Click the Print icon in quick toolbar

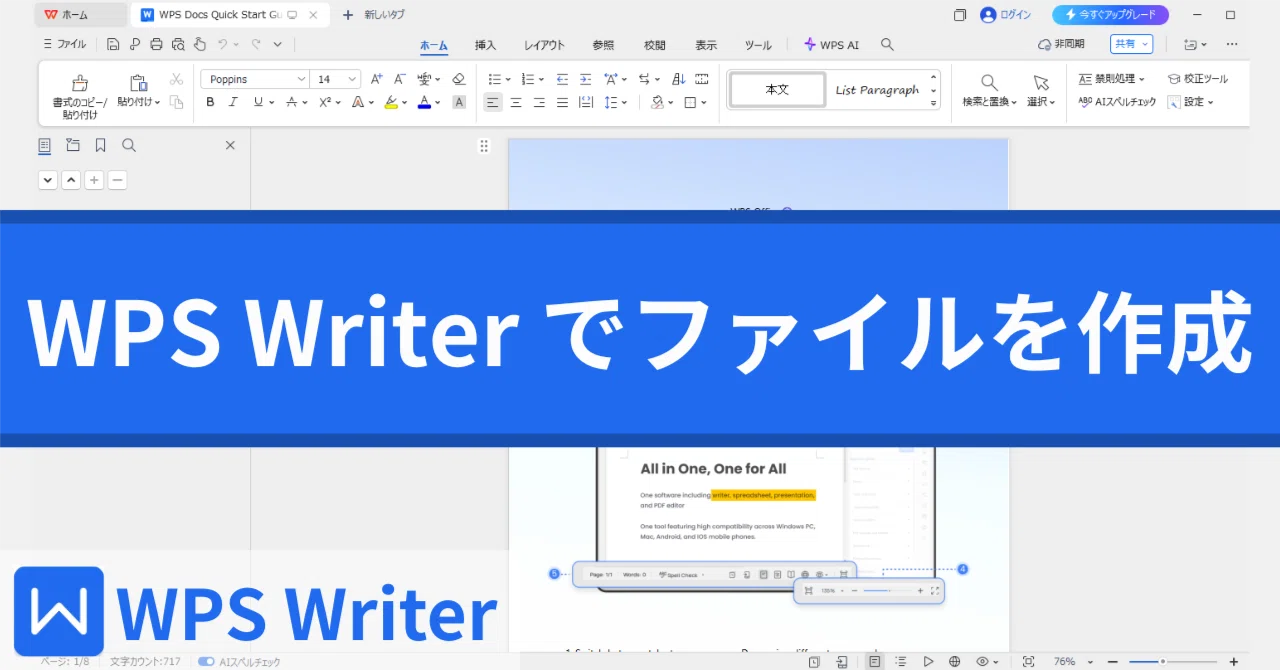click(x=156, y=44)
